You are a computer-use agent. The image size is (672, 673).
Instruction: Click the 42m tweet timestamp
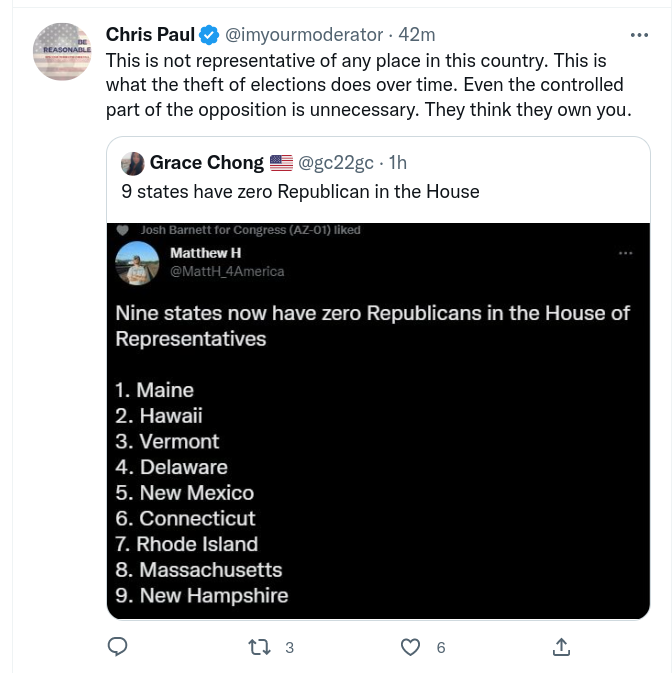click(417, 35)
